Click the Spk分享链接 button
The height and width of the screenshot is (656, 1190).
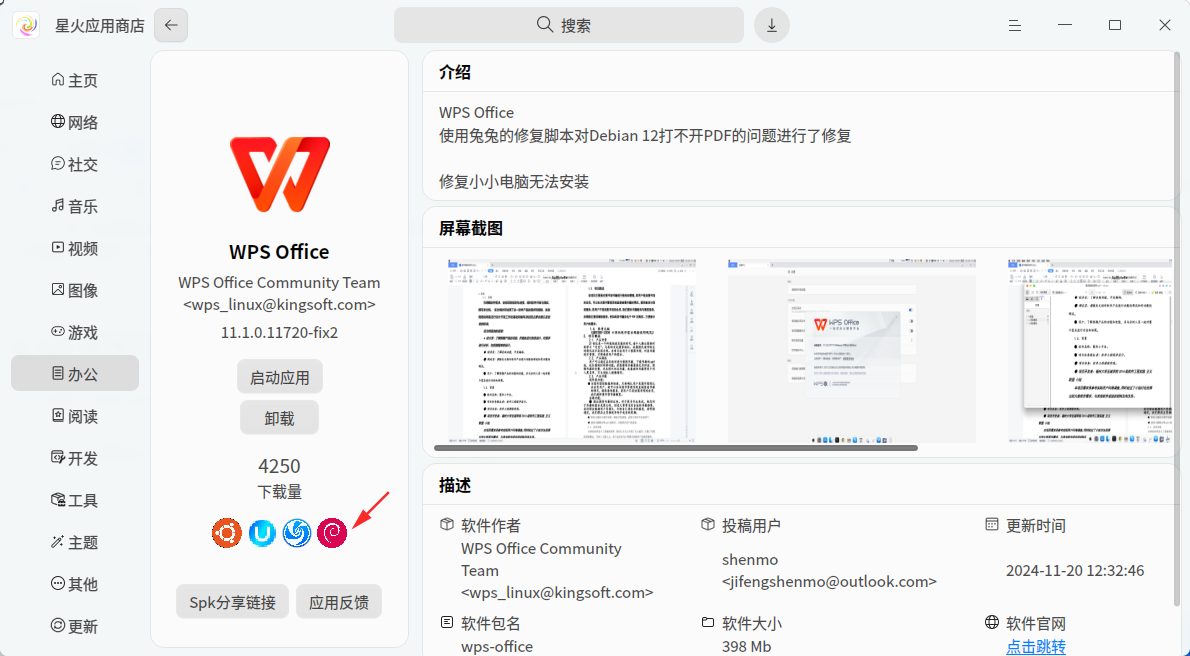click(x=232, y=602)
